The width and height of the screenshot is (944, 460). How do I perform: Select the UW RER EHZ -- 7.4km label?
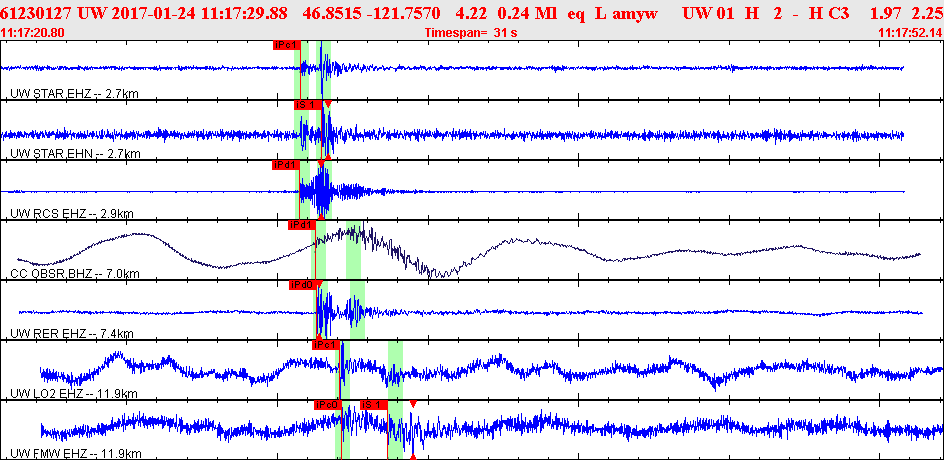pos(72,334)
